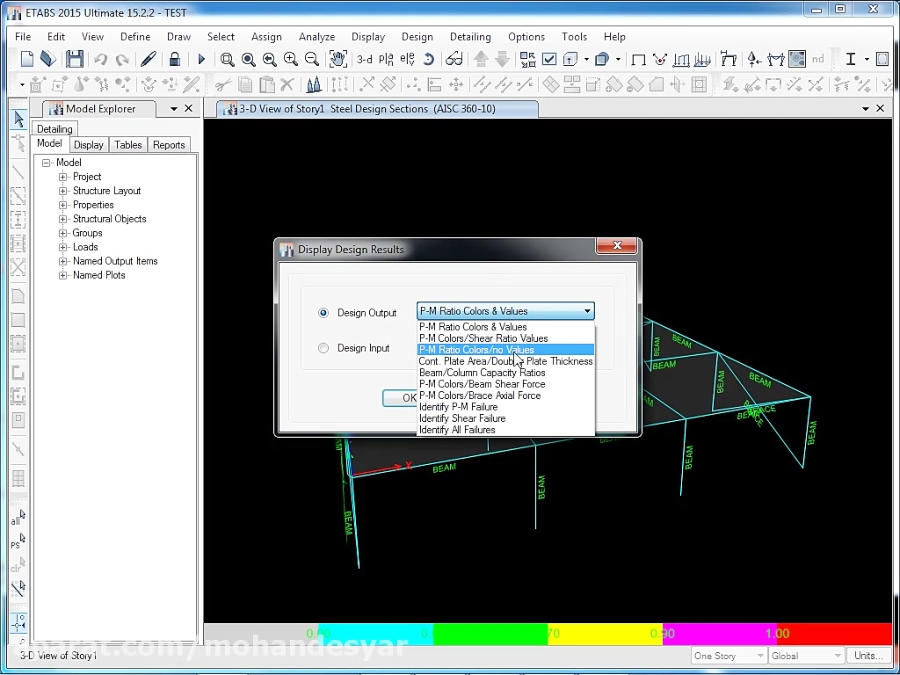The image size is (900, 675).
Task: Click the Units button
Action: pos(867,656)
